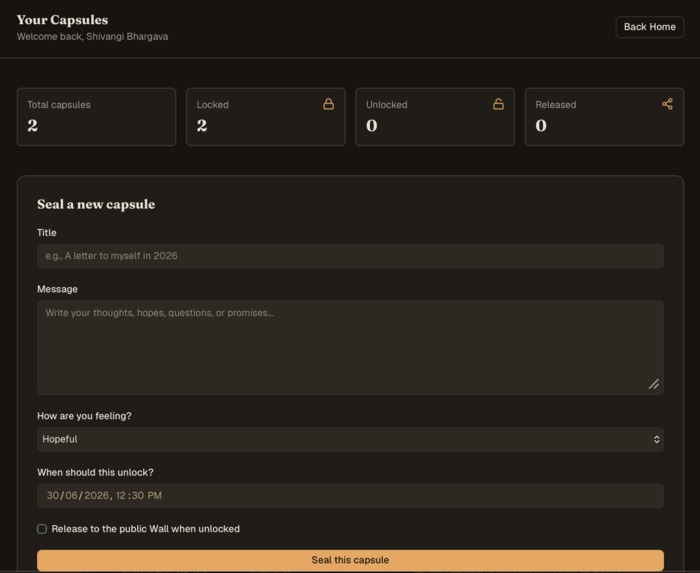The image size is (700, 573).
Task: Click the 'How are you feeling?' label
Action: [84, 416]
